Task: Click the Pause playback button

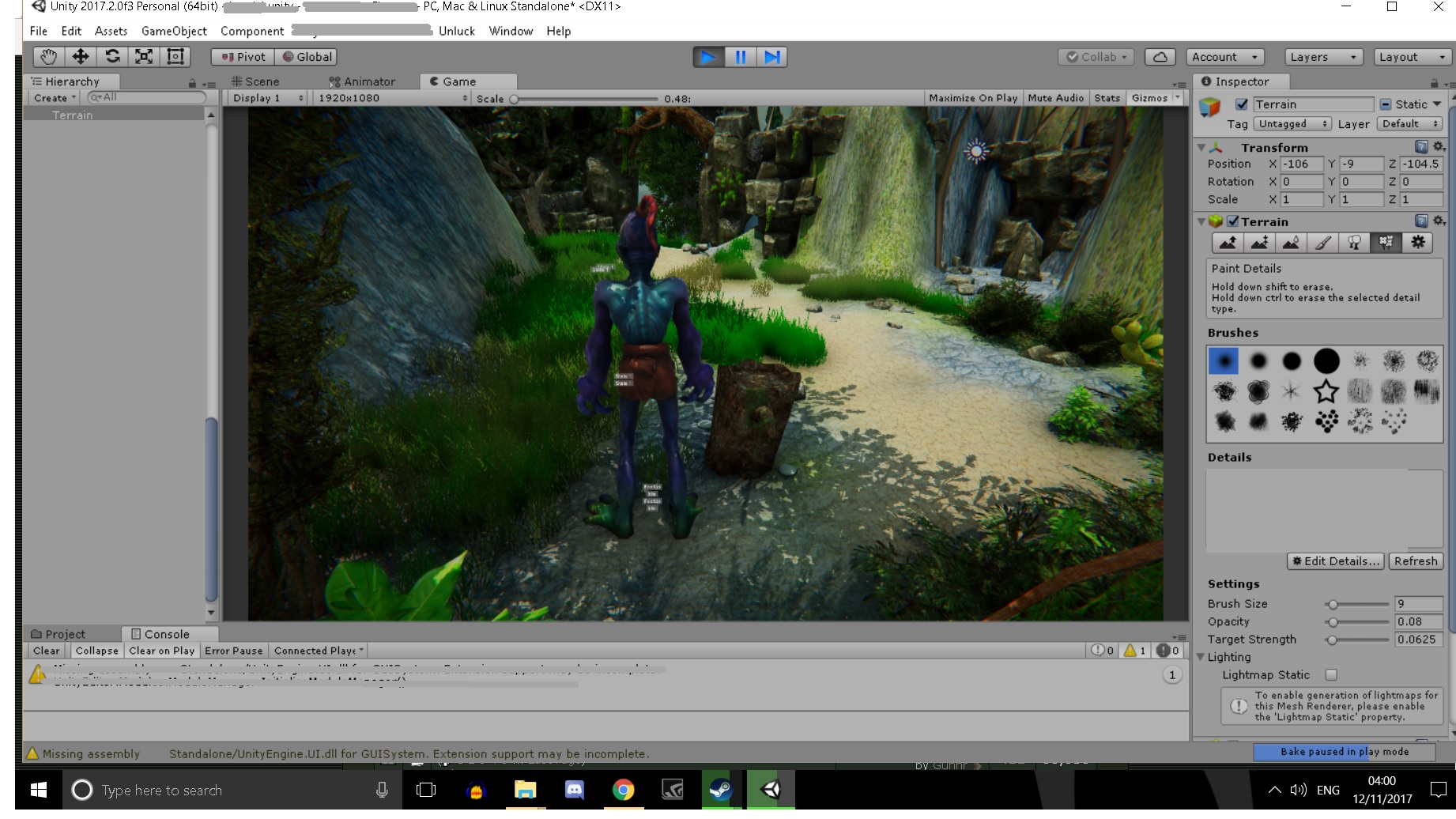Action: [x=740, y=57]
